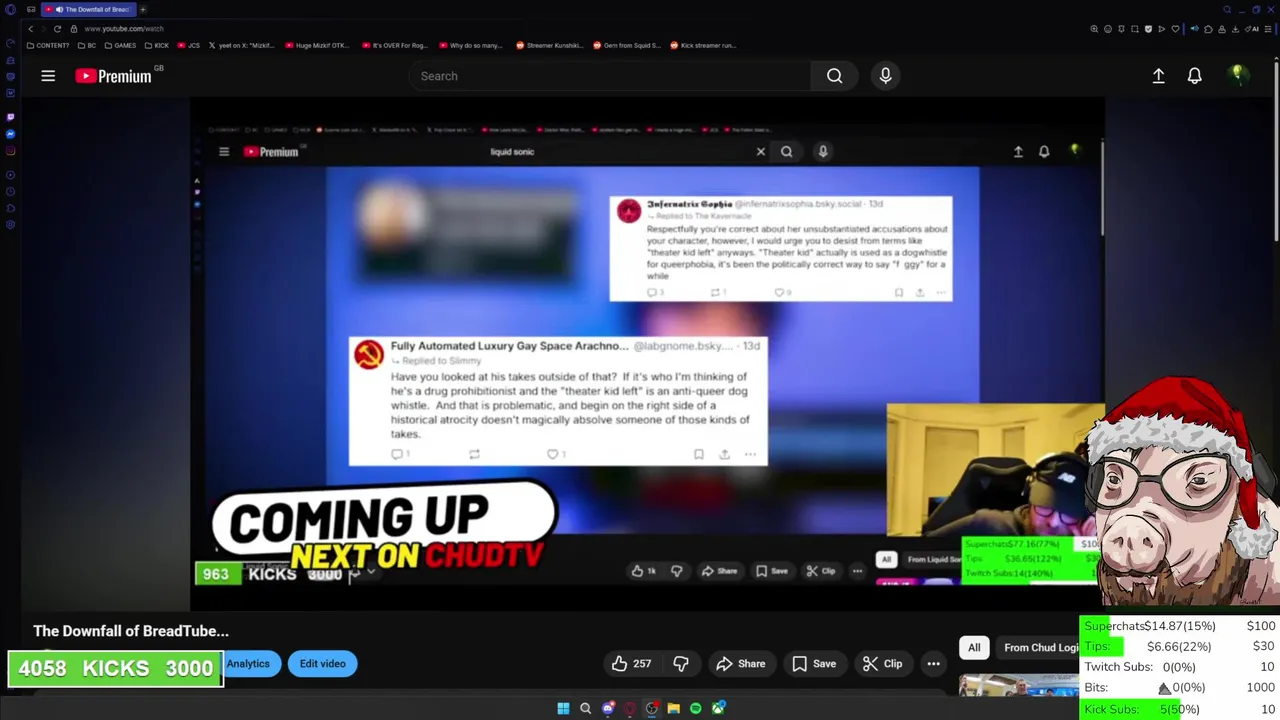This screenshot has height=720, width=1280.
Task: Open the KICK bookmarks folder
Action: (157, 45)
